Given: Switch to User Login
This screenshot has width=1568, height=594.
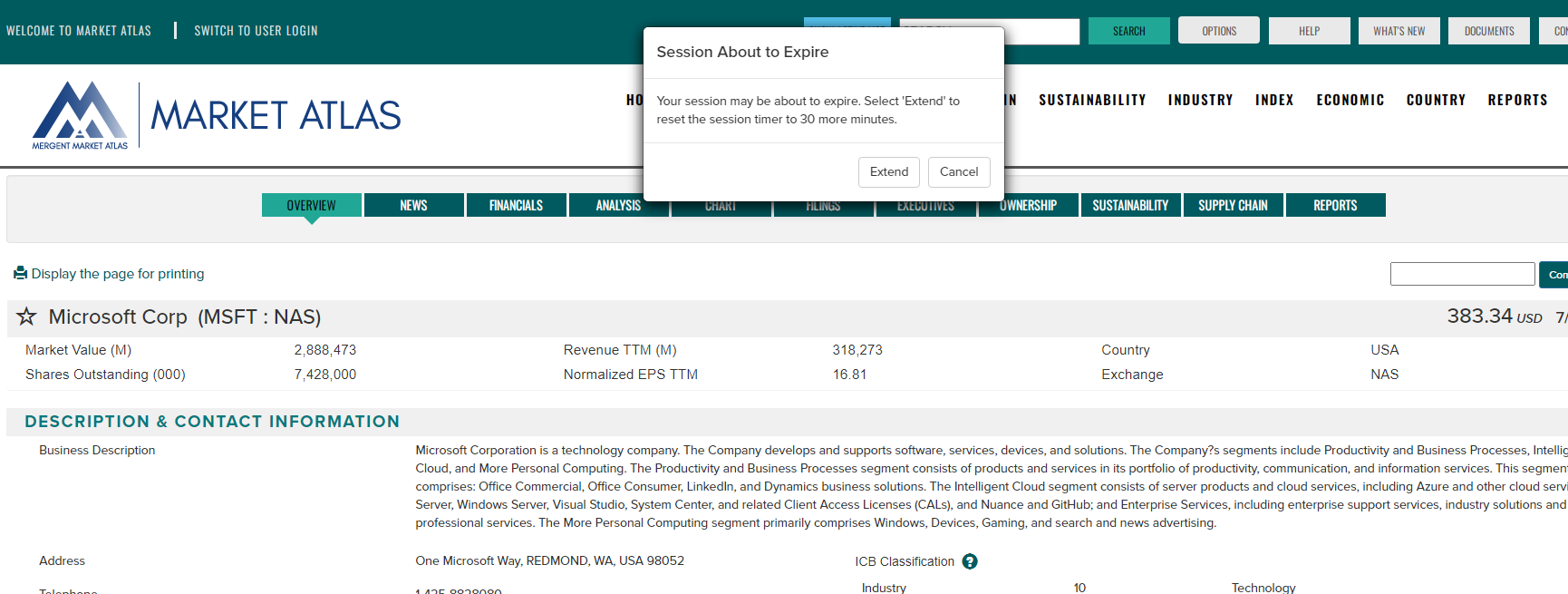Looking at the screenshot, I should pyautogui.click(x=256, y=31).
